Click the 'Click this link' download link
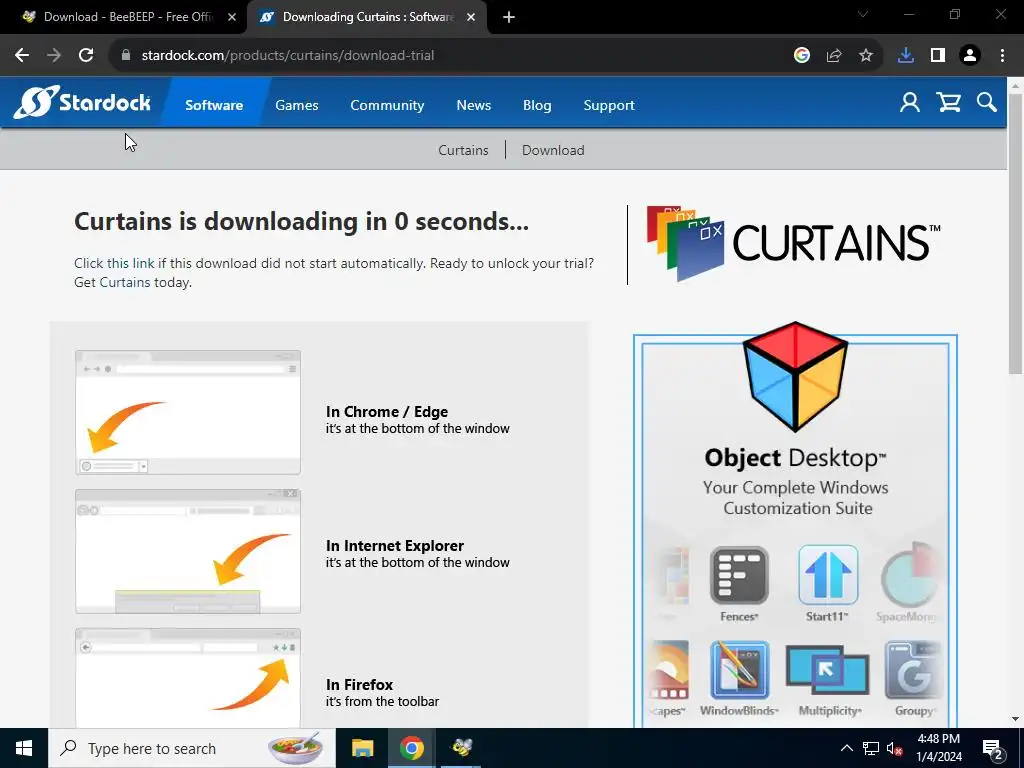 pyautogui.click(x=114, y=263)
